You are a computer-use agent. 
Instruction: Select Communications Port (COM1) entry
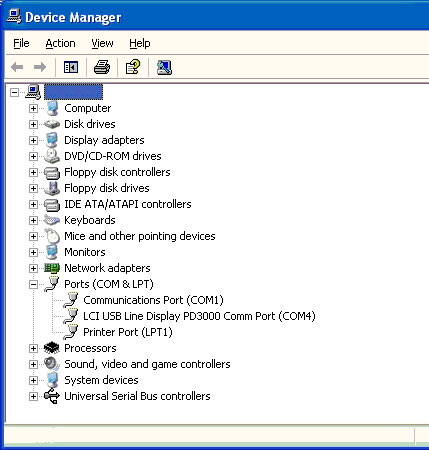[153, 300]
